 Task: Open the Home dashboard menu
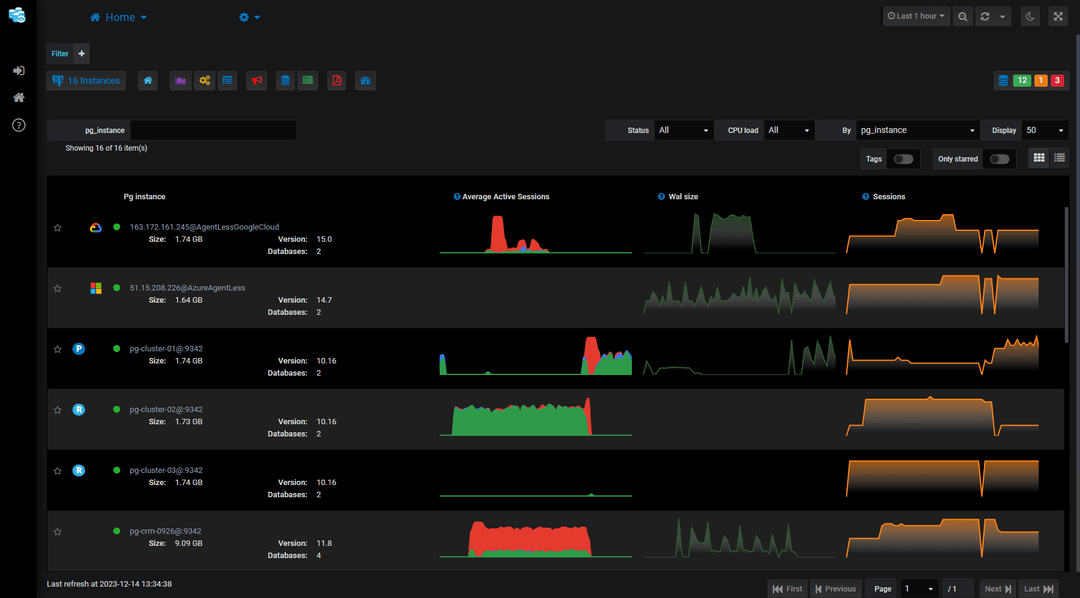[x=118, y=16]
